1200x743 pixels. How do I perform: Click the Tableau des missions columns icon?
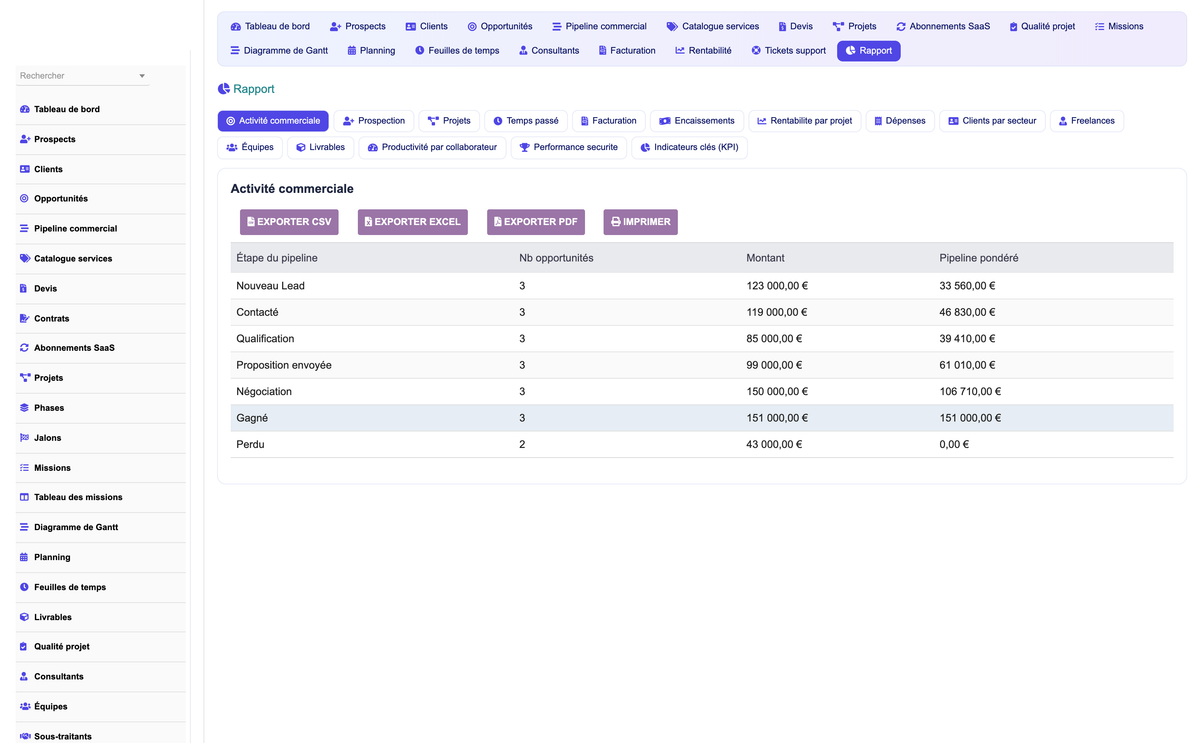pyautogui.click(x=24, y=497)
